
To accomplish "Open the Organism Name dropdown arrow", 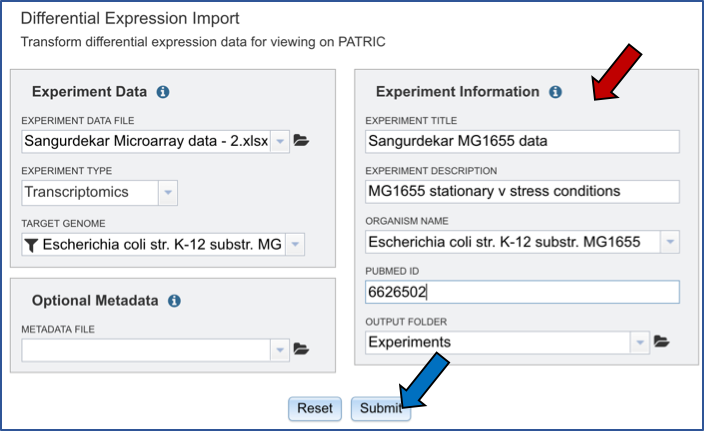I will (x=669, y=242).
